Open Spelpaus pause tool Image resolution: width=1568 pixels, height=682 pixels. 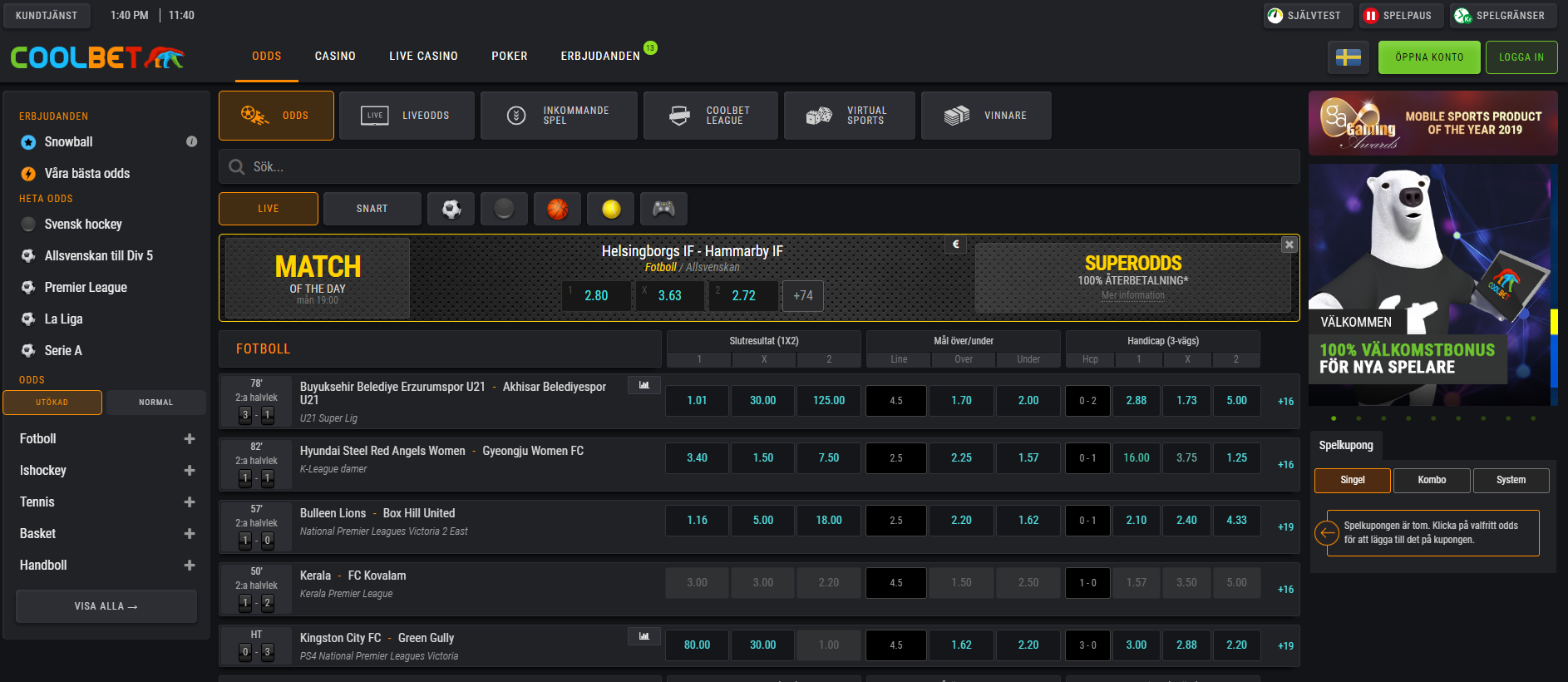[x=1401, y=15]
